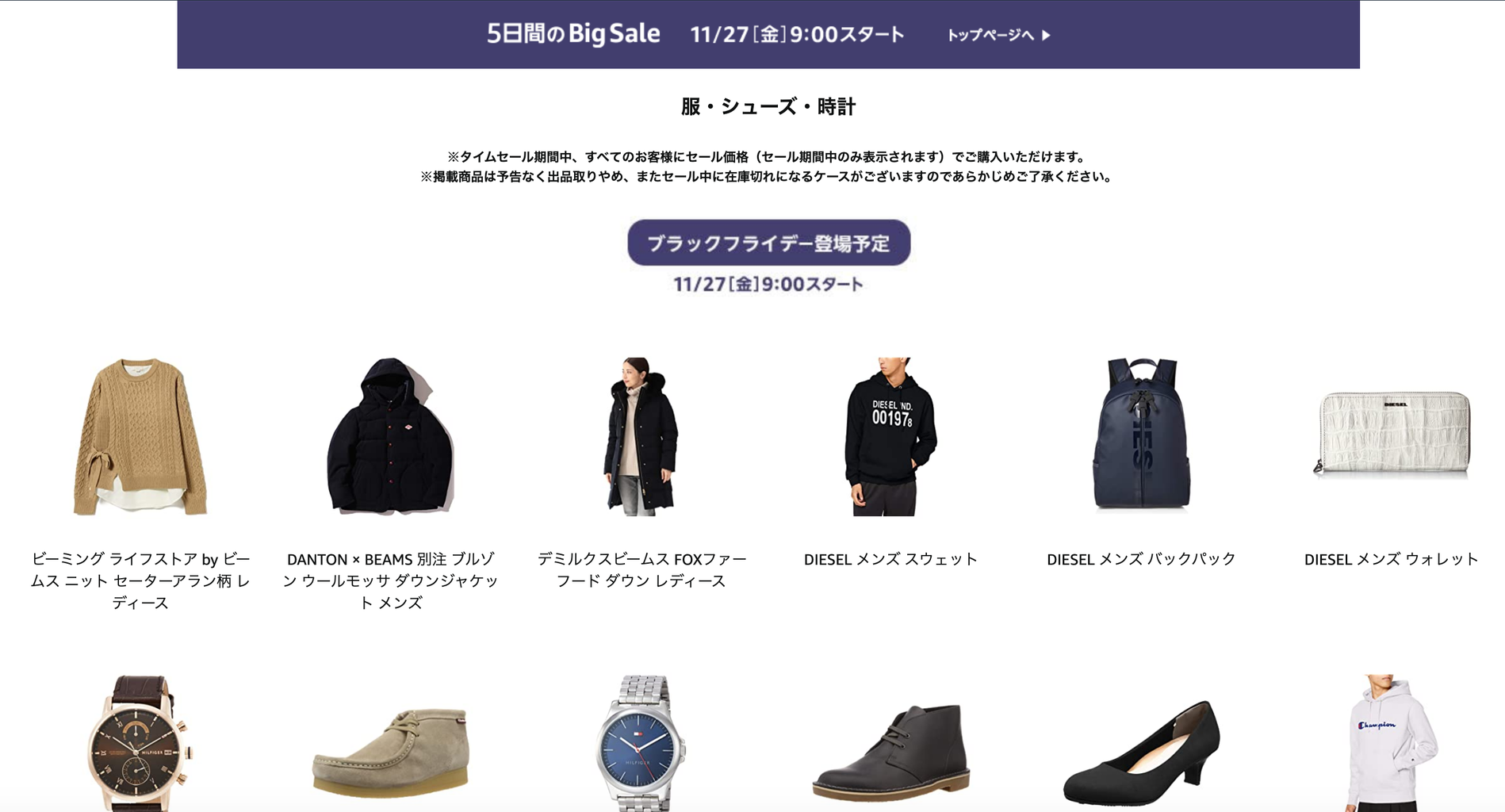The image size is (1505, 812).
Task: Click the DIESEL メンズ ウォレット title
Action: [1392, 559]
